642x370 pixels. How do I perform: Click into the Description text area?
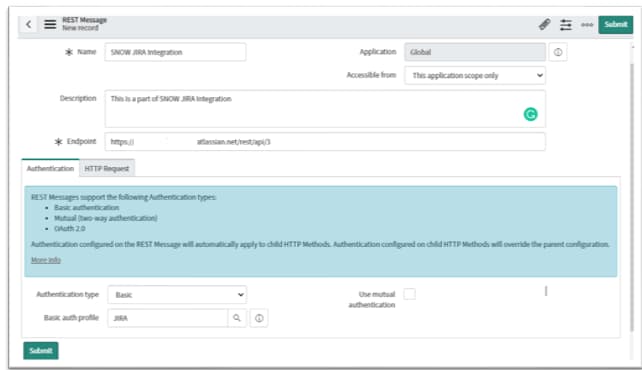click(x=325, y=109)
